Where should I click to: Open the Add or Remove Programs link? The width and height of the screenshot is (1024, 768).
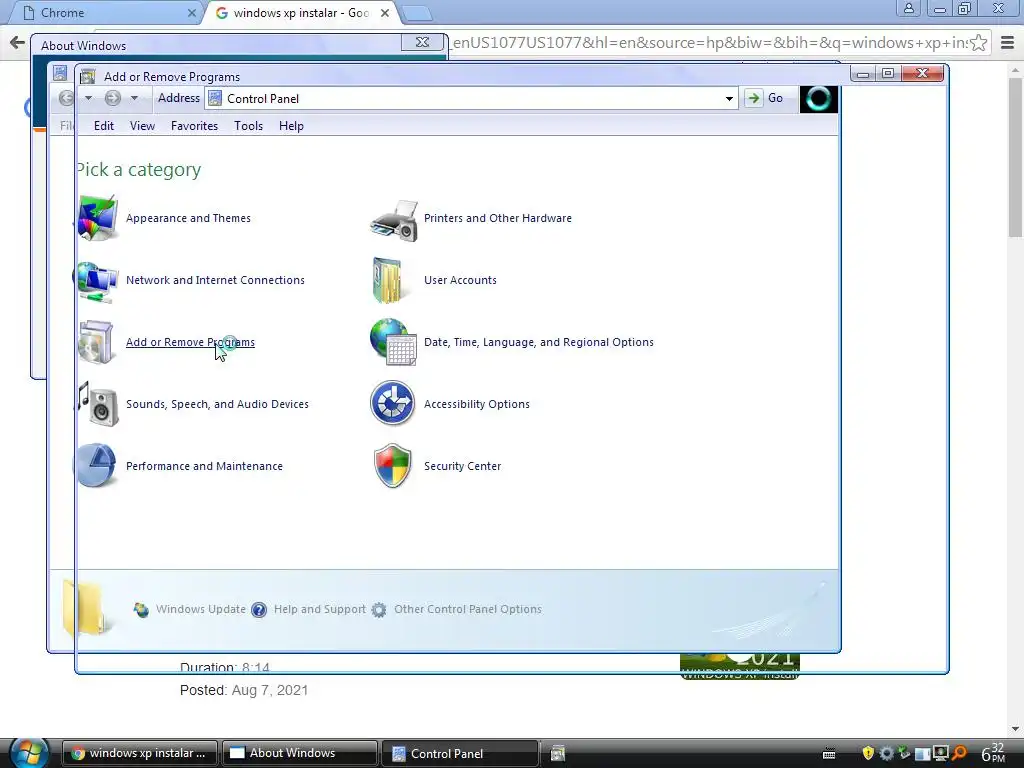click(x=190, y=342)
